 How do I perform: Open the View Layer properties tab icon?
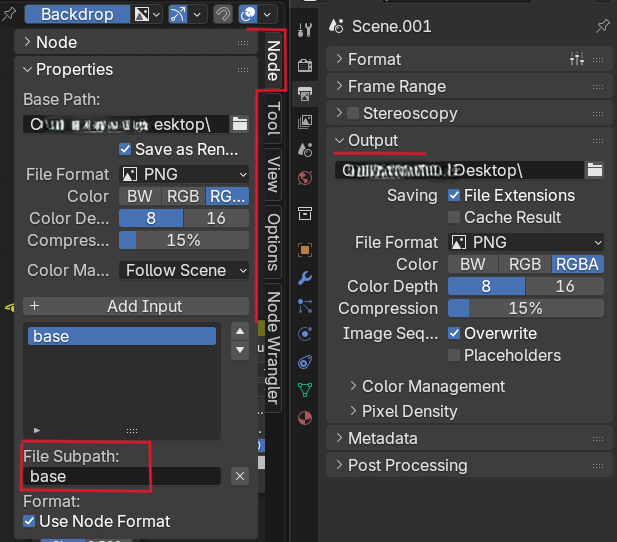306,122
